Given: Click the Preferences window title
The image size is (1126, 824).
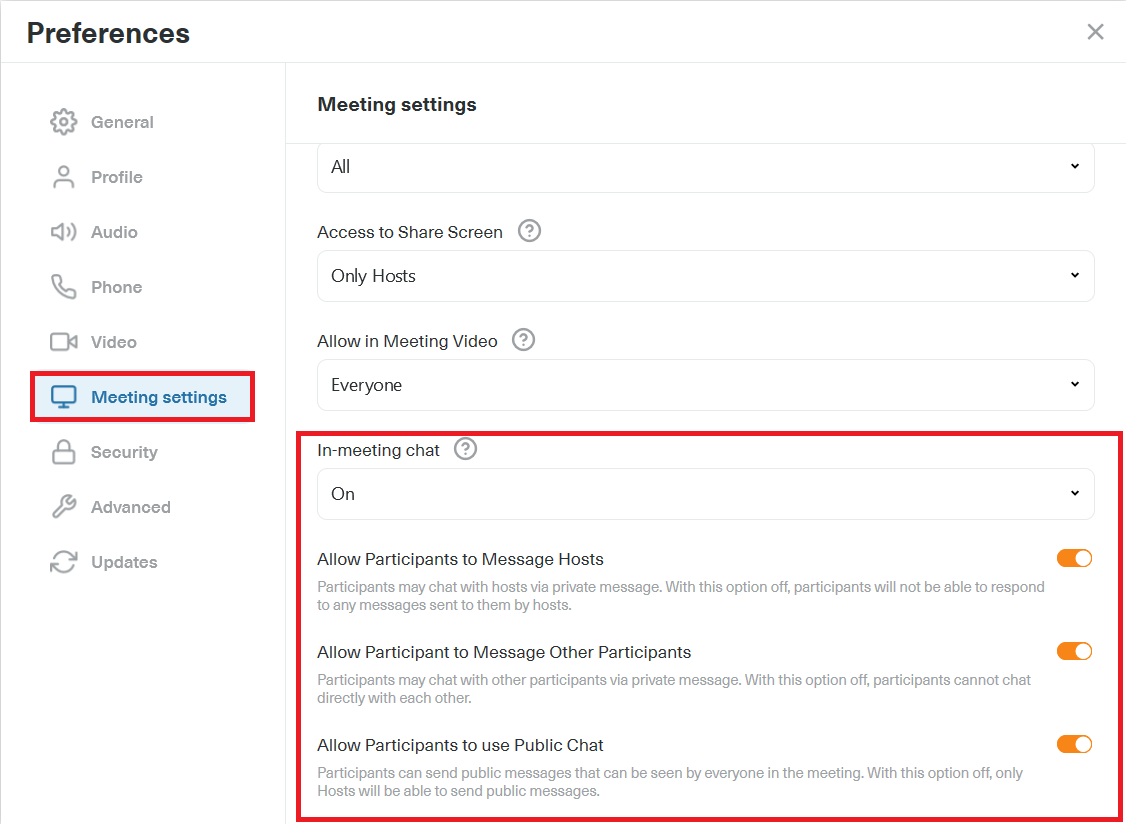Looking at the screenshot, I should click(x=108, y=33).
